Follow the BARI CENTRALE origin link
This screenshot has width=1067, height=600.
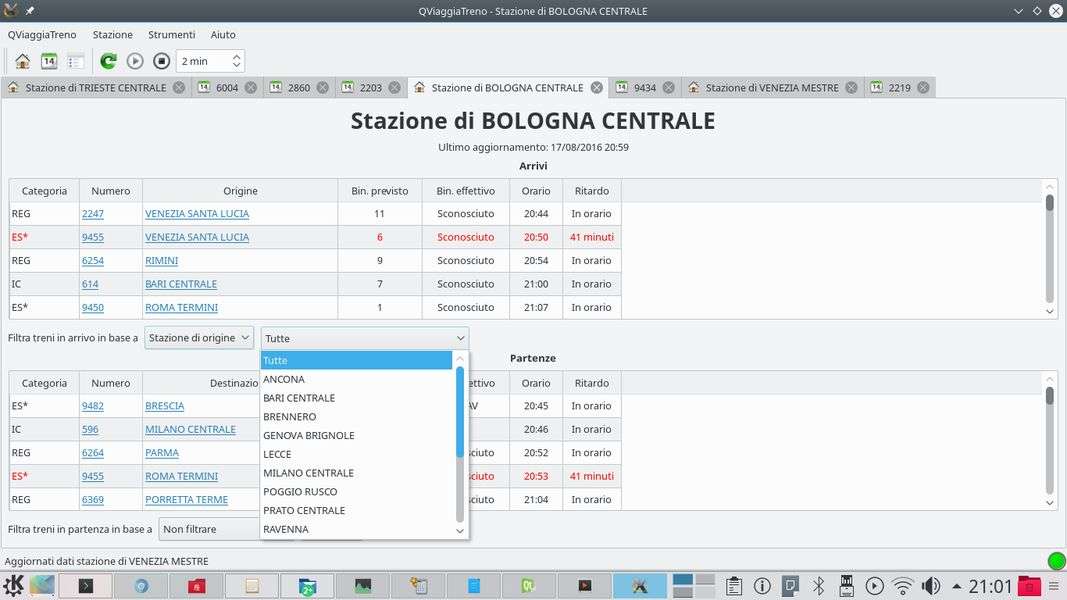pyautogui.click(x=181, y=284)
